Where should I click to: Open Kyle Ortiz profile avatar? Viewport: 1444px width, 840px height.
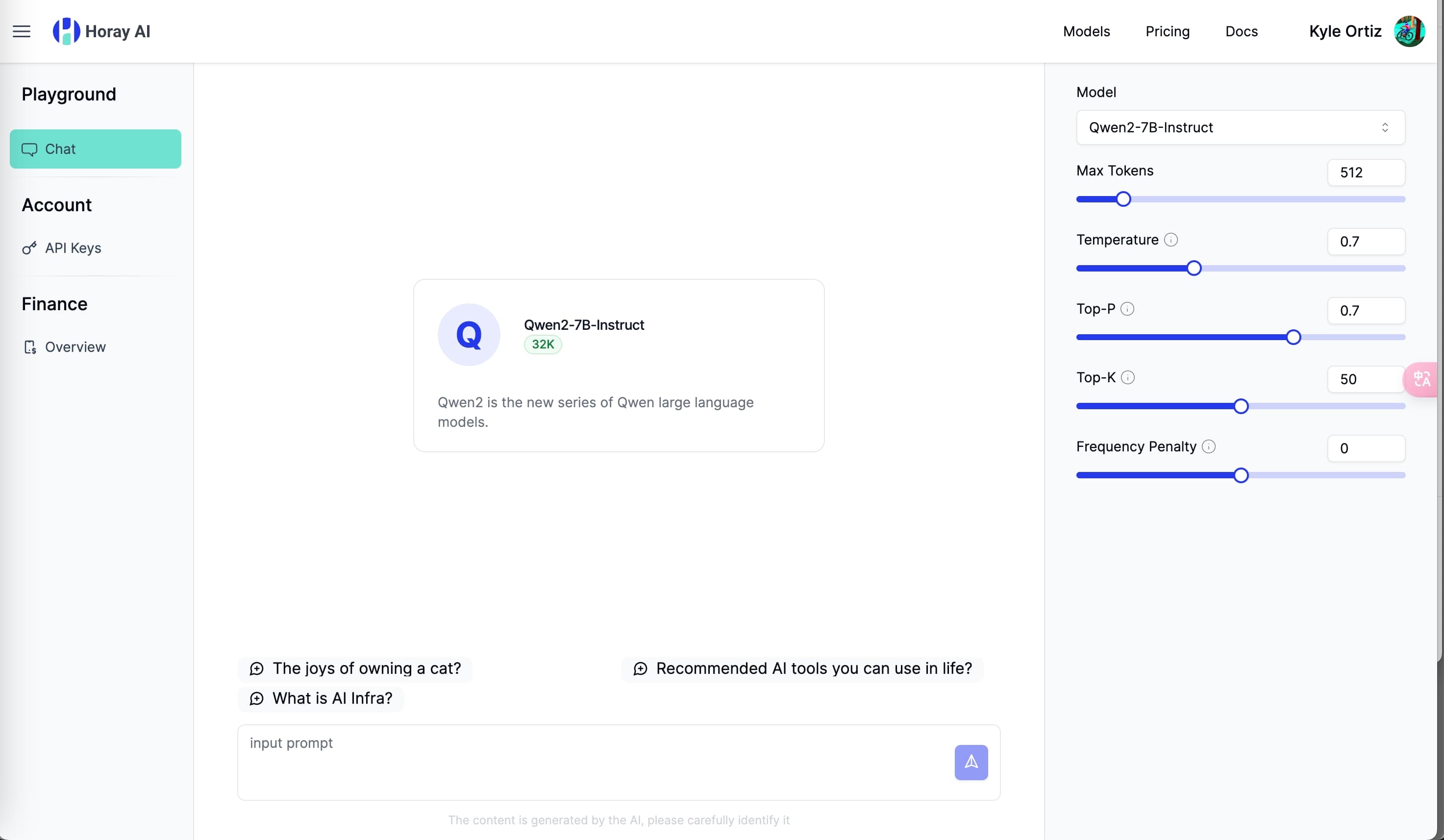tap(1409, 31)
